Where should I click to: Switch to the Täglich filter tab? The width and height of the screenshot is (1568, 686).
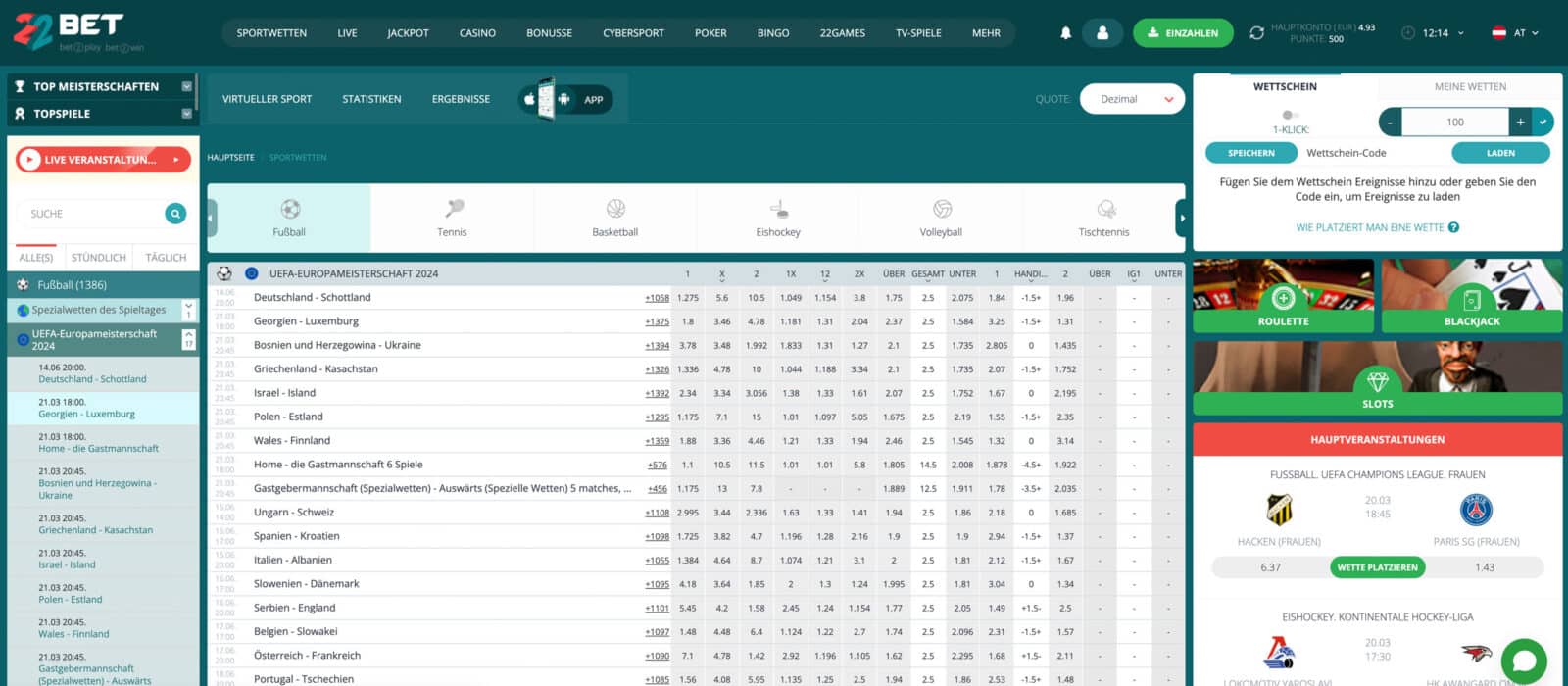[x=166, y=258]
